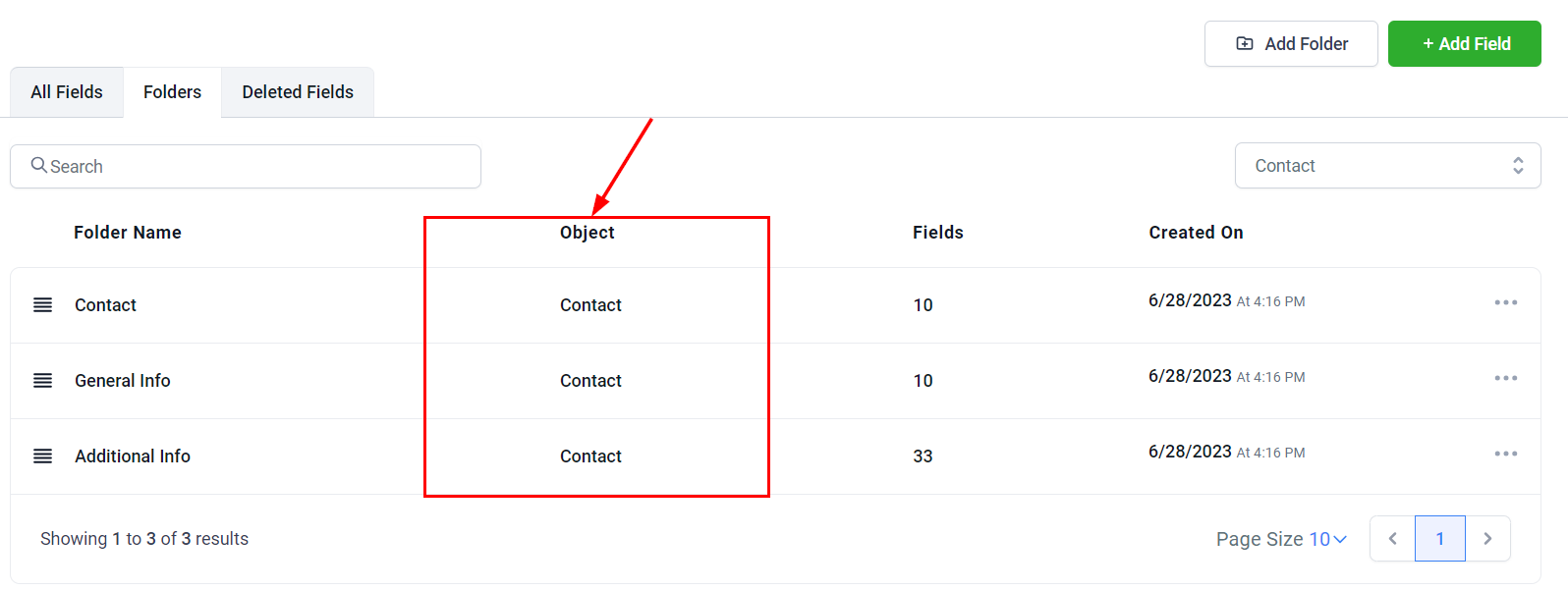Screen dimensions: 1568x590
Task: Select page number 1 in pagination
Action: click(1439, 538)
